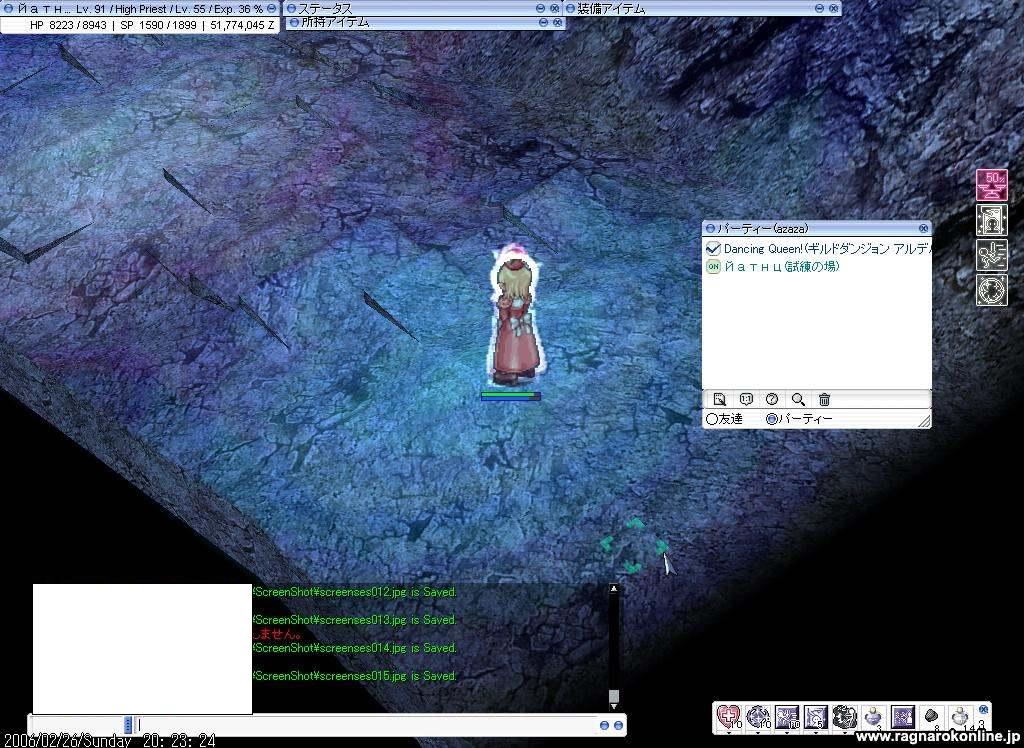The width and height of the screenshot is (1024, 748).
Task: Open dropdown arrow under the third hotkey slot
Action: coord(787,732)
